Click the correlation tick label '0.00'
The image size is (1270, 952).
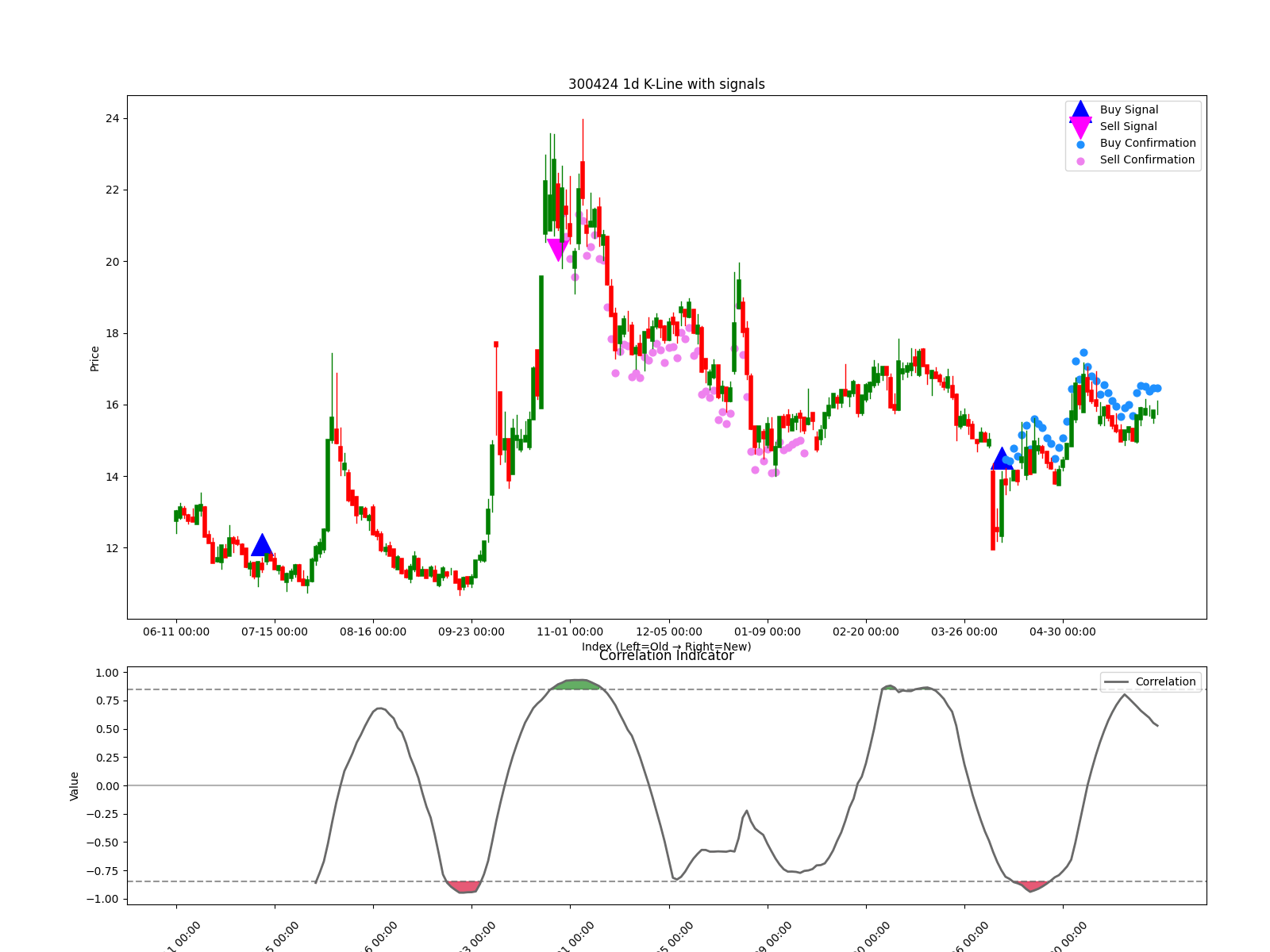(107, 786)
